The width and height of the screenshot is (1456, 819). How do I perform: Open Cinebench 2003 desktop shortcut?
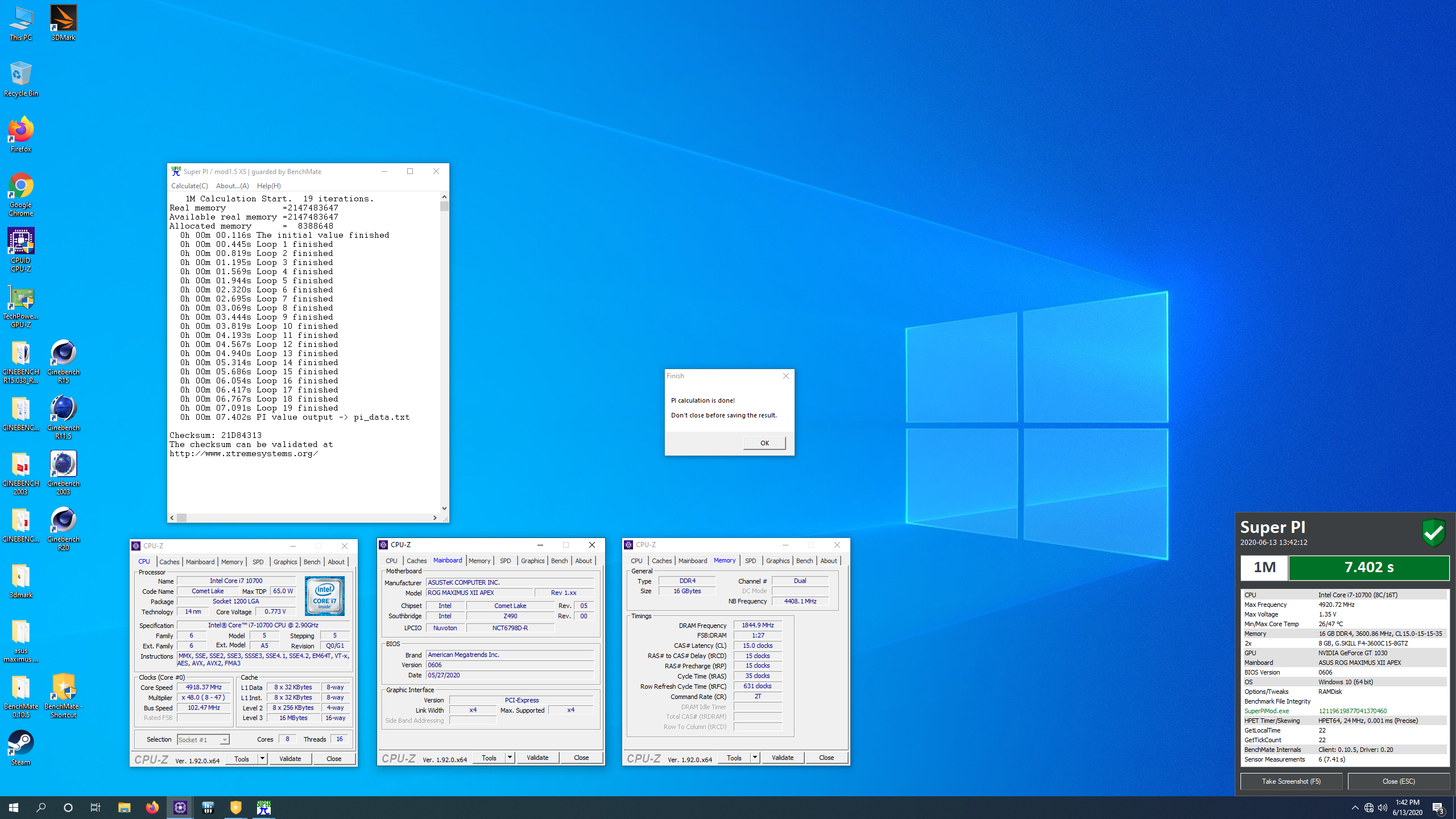pyautogui.click(x=63, y=473)
